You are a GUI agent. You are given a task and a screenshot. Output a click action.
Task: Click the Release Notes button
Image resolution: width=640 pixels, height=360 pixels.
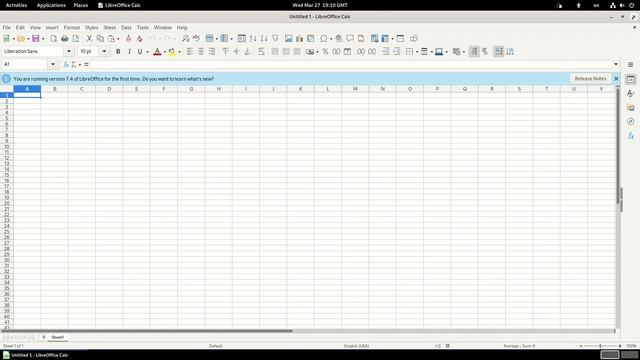(x=590, y=78)
